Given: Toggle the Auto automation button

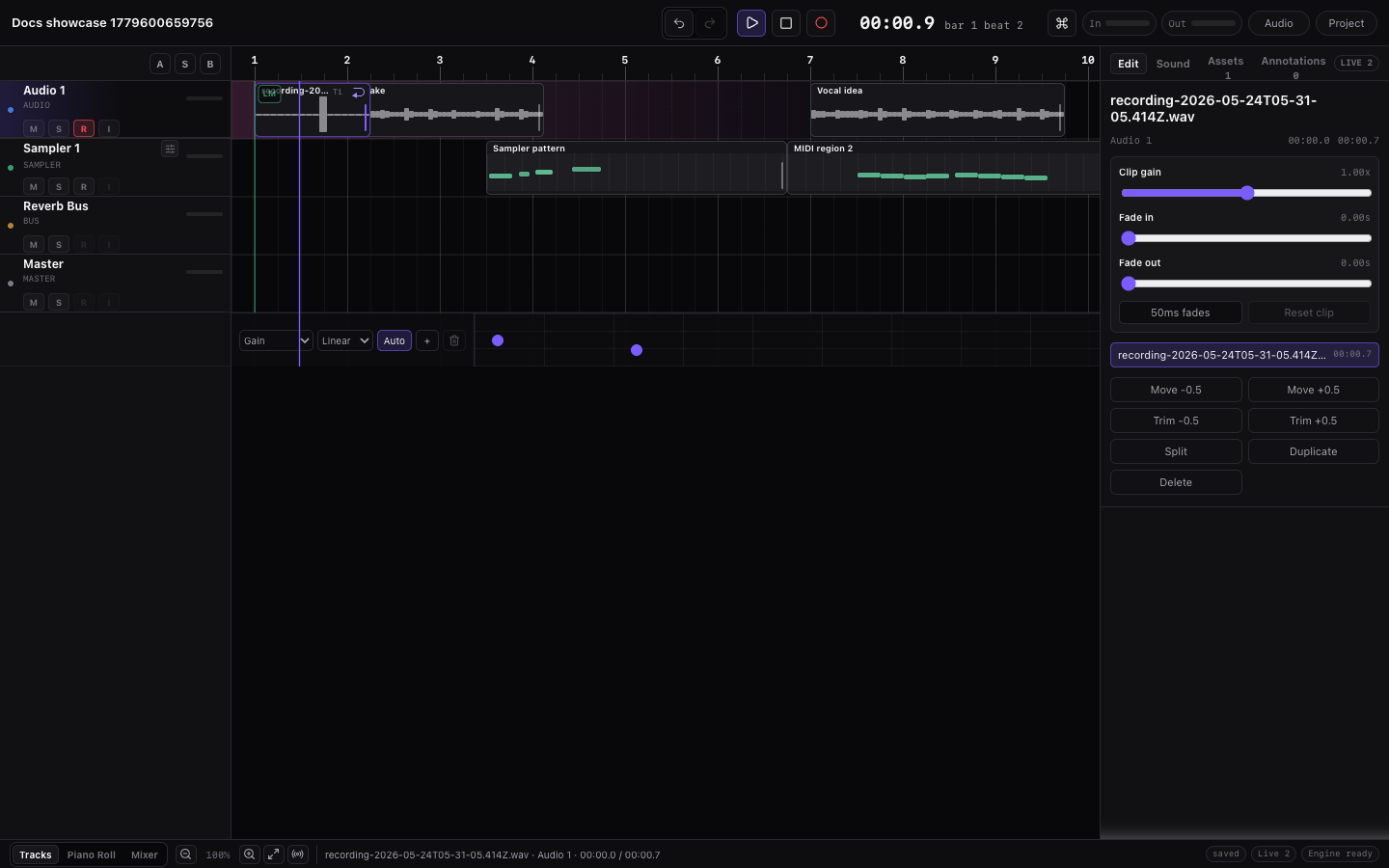Looking at the screenshot, I should click(395, 340).
